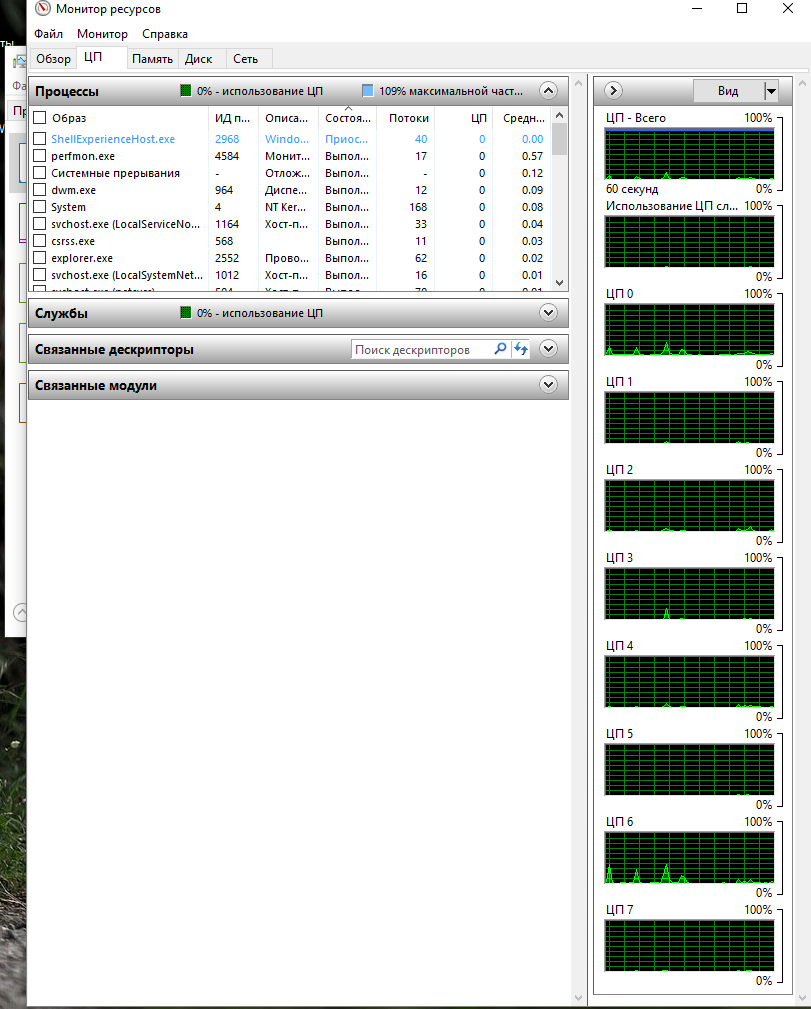Collapse the Процессы section
The width and height of the screenshot is (811, 1009).
[x=547, y=91]
